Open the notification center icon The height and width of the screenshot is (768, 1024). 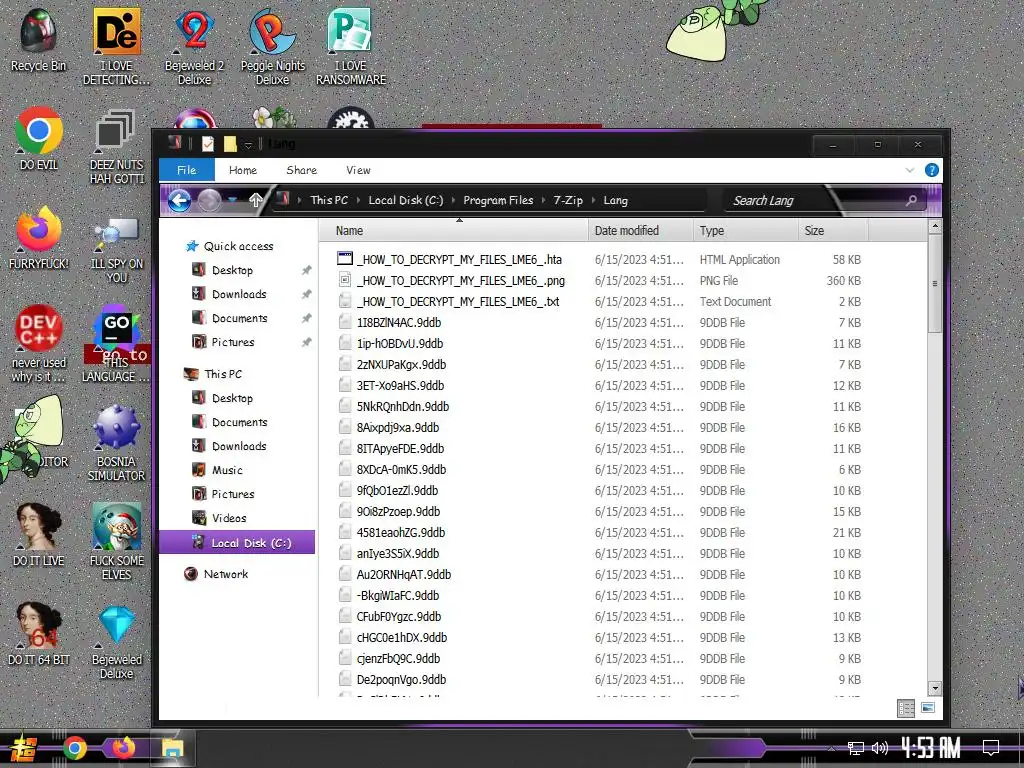[x=991, y=748]
